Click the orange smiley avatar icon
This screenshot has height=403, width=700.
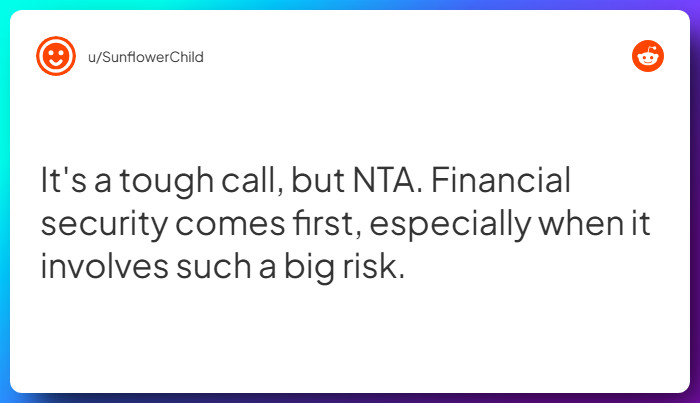click(55, 56)
